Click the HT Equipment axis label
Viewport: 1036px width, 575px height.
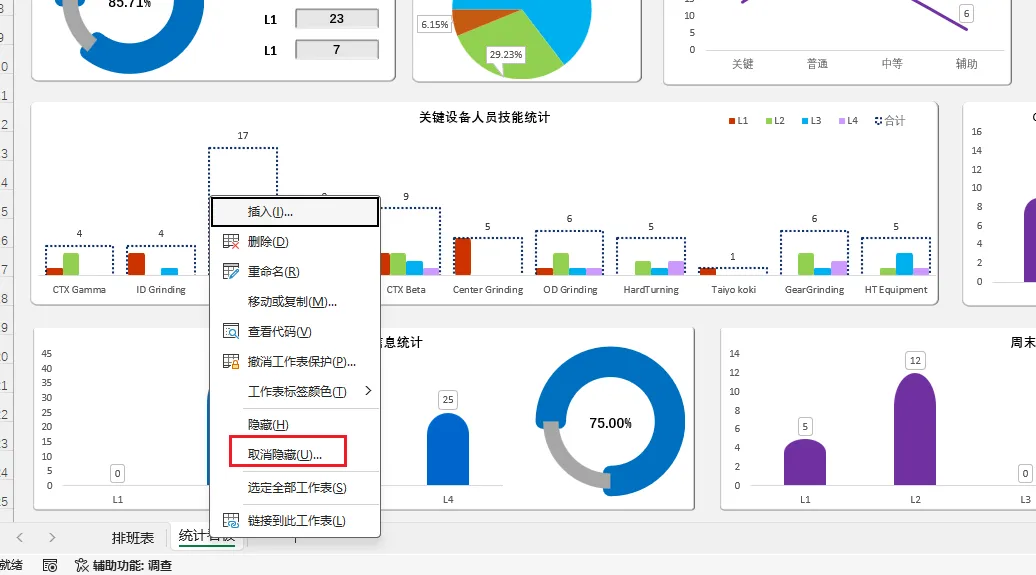point(896,289)
